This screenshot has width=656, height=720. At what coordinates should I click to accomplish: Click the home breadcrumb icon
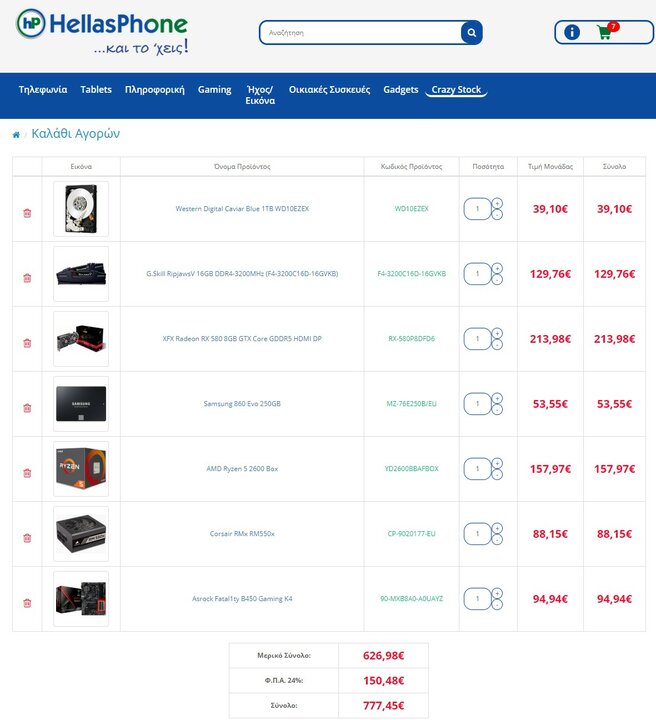pos(16,135)
